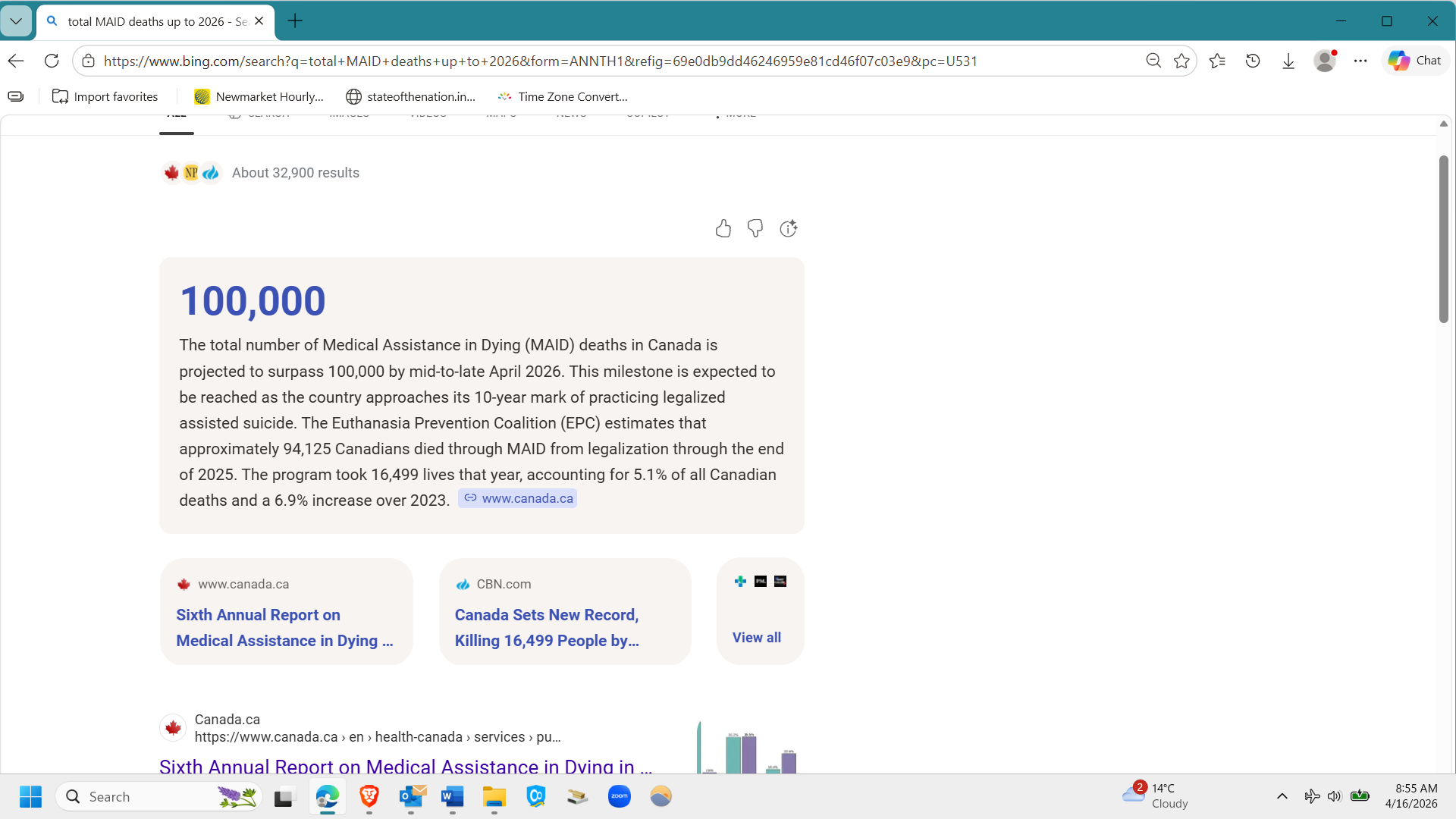Open the CBN.com Canada Sets New Record card
The height and width of the screenshot is (819, 1456).
pos(547,627)
